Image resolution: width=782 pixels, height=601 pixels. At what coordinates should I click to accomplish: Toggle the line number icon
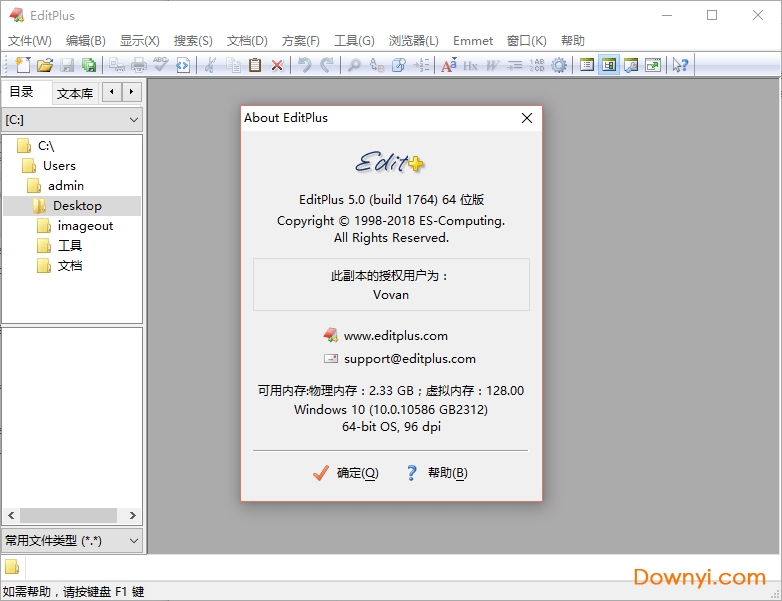537,65
